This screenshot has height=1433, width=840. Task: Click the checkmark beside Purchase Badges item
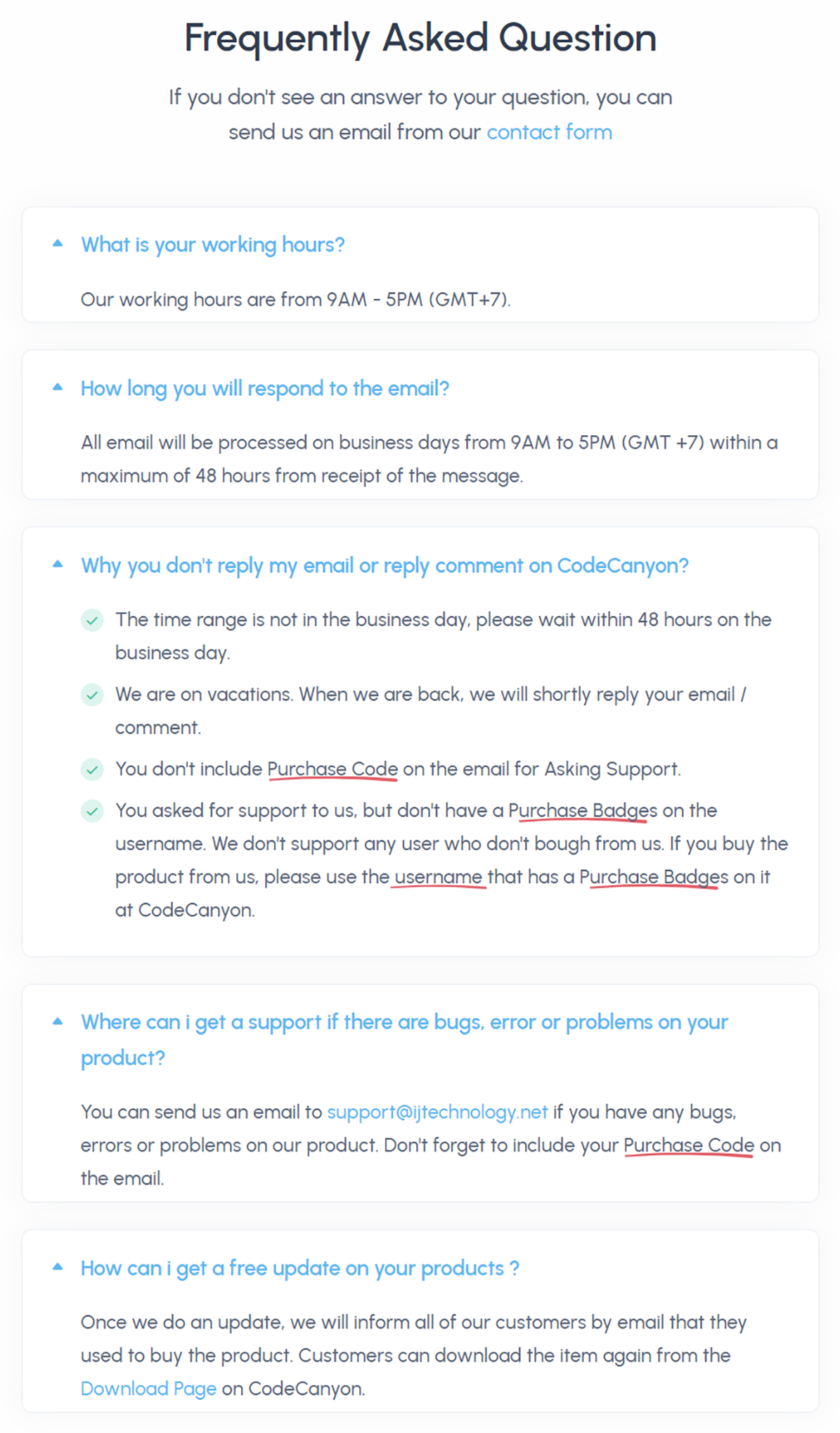92,811
